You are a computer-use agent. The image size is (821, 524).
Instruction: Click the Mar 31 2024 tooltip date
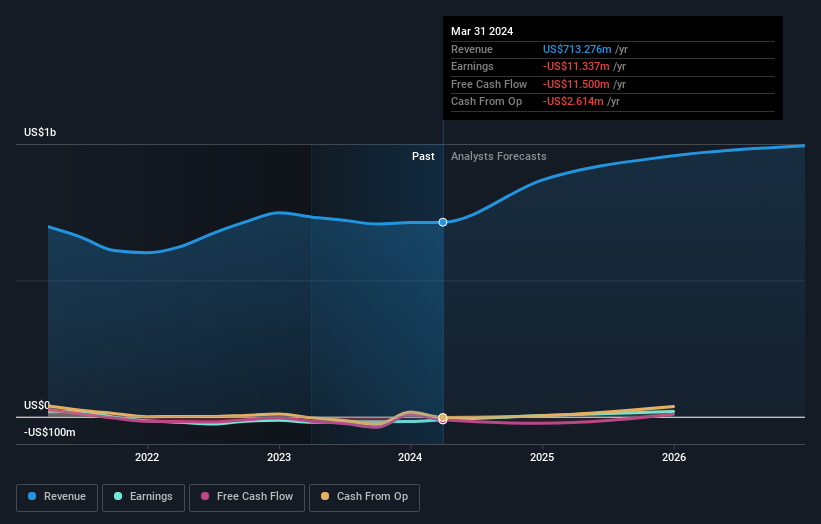482,31
